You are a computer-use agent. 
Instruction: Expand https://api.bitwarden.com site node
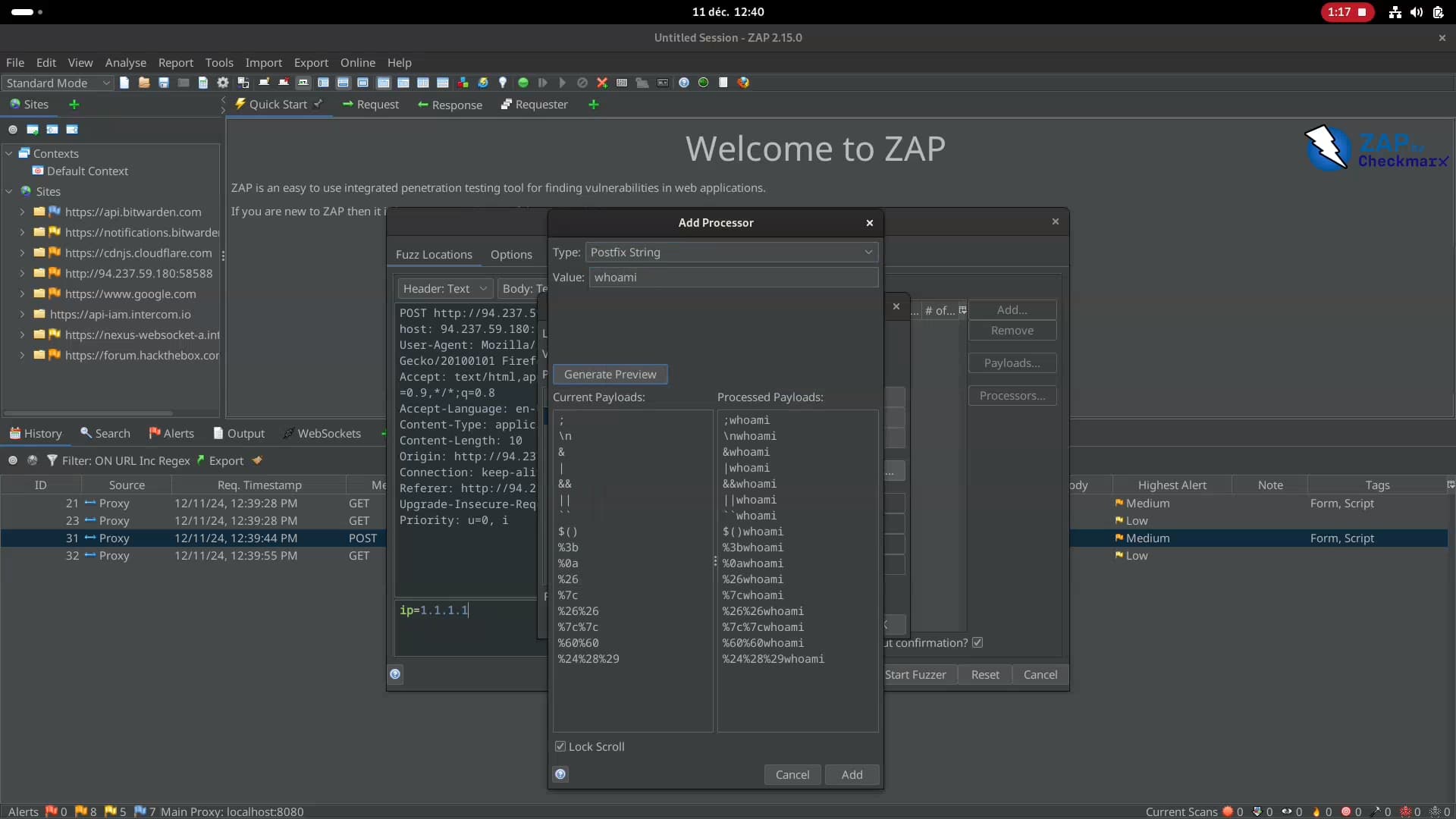coord(22,212)
